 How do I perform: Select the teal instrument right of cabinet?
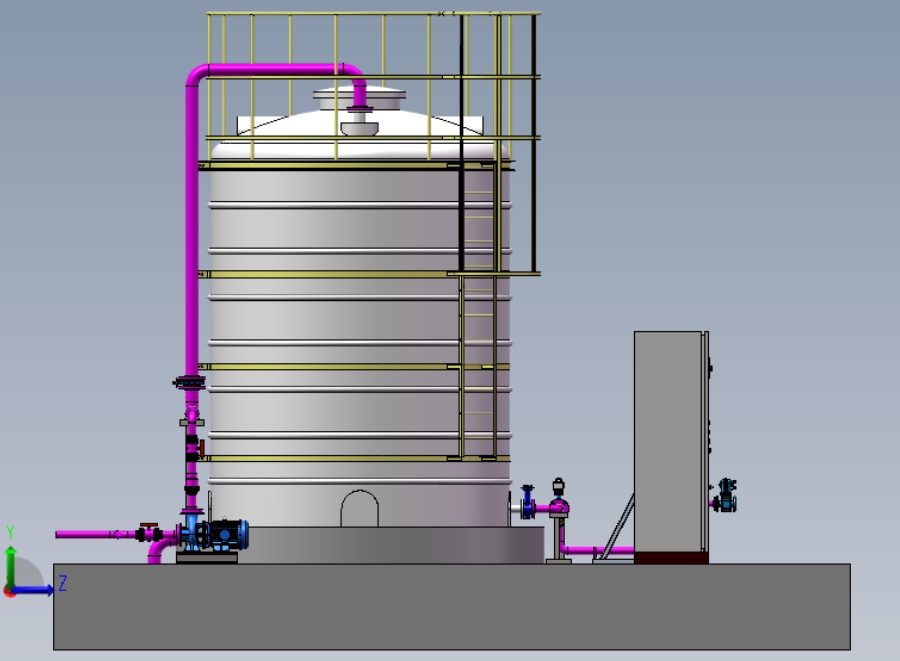click(x=726, y=495)
